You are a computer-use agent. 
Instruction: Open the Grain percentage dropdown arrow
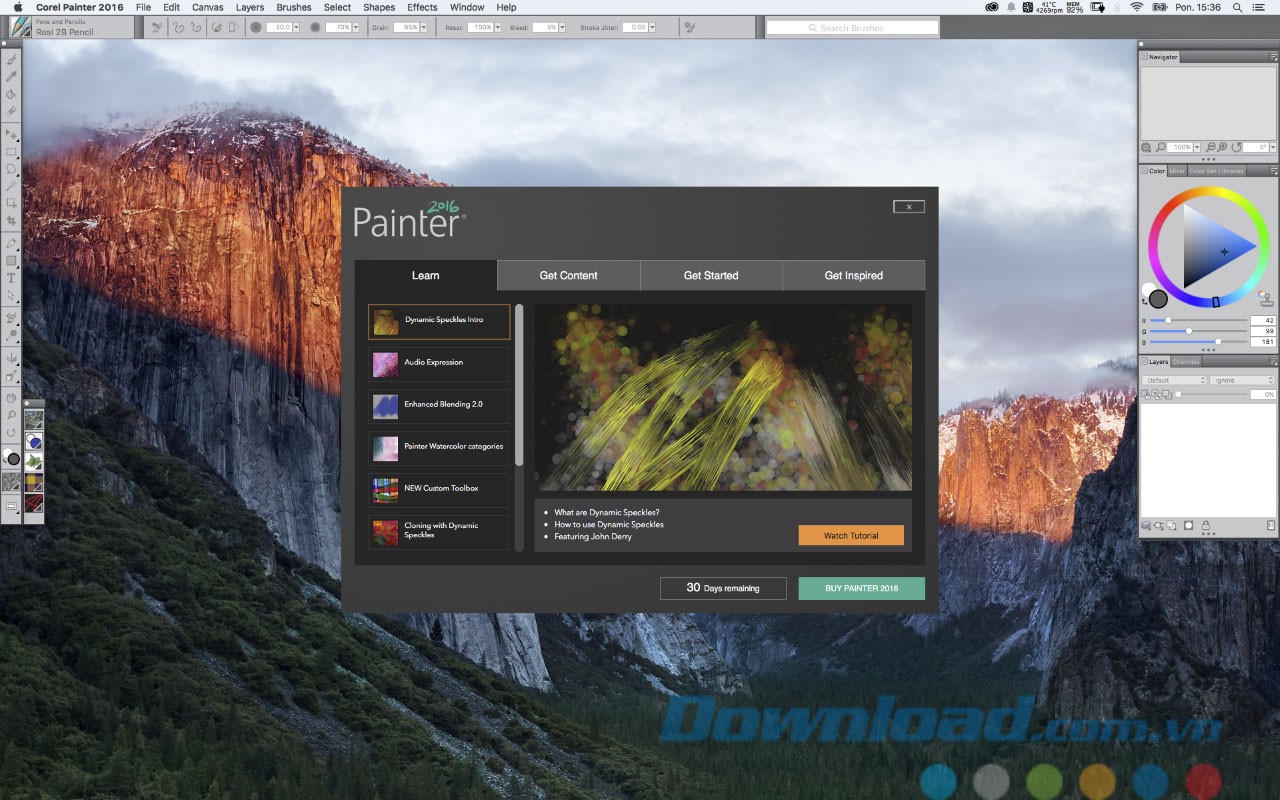pos(422,28)
